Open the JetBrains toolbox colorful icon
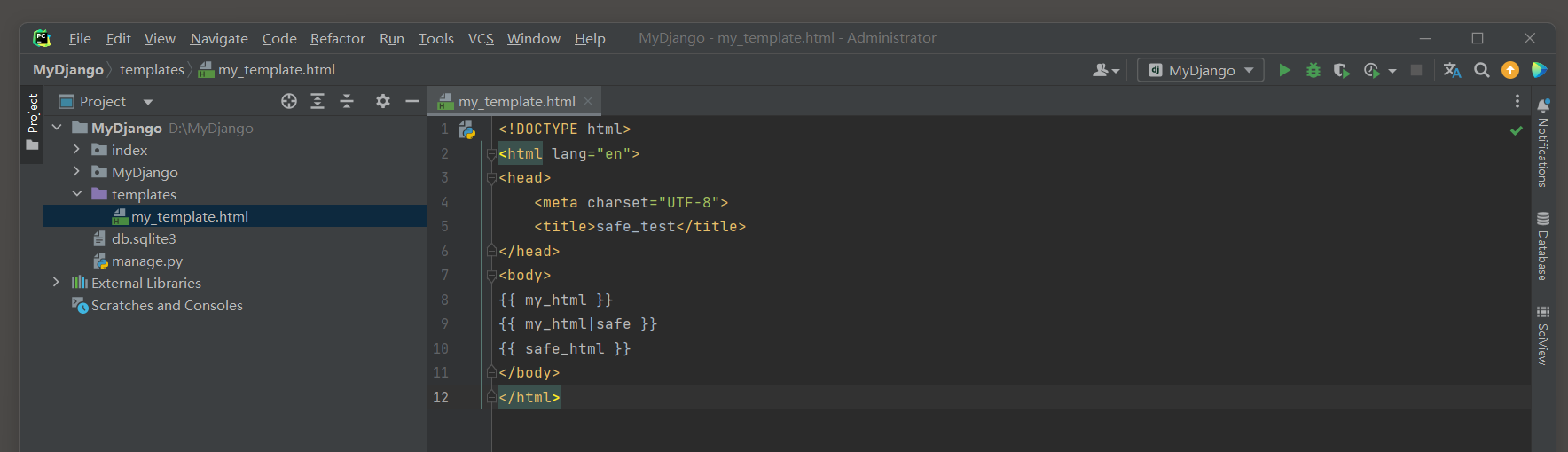 1539,70
